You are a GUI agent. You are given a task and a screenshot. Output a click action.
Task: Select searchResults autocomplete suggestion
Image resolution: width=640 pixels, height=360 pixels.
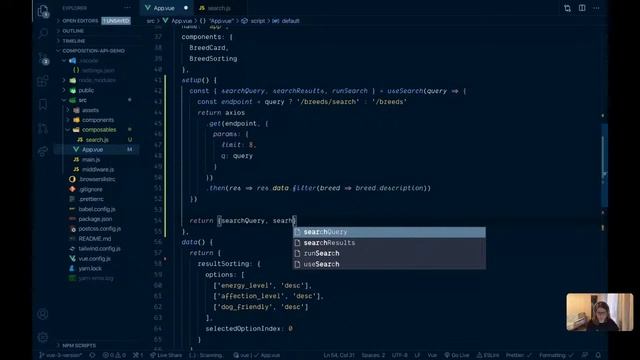point(389,242)
